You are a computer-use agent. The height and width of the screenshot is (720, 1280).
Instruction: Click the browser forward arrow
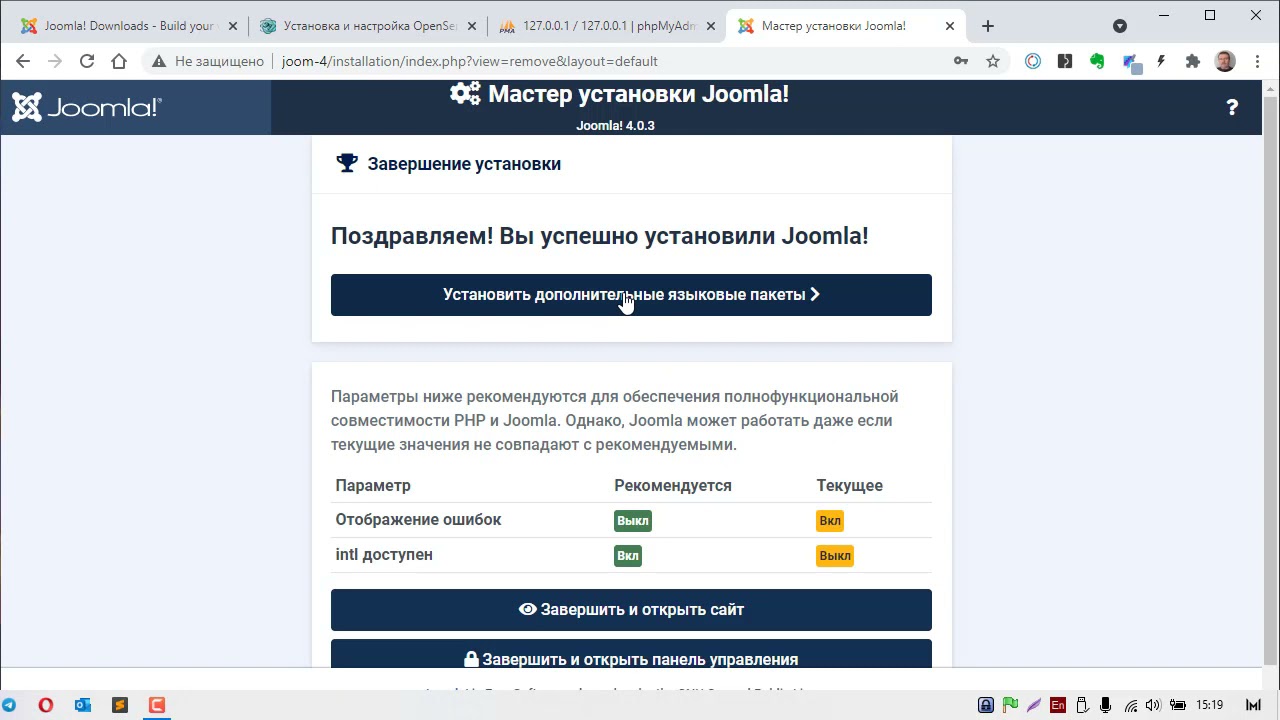pyautogui.click(x=55, y=61)
